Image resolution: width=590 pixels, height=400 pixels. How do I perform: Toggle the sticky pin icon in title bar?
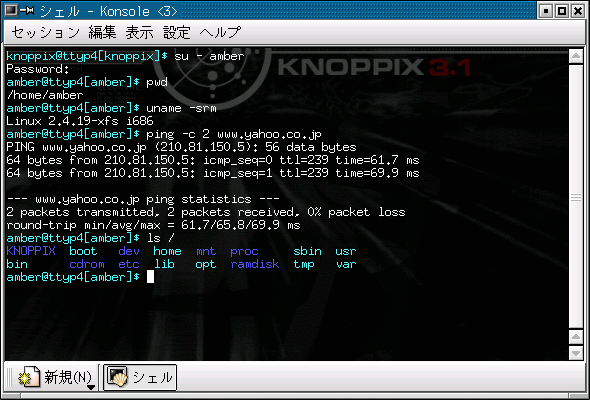click(27, 11)
